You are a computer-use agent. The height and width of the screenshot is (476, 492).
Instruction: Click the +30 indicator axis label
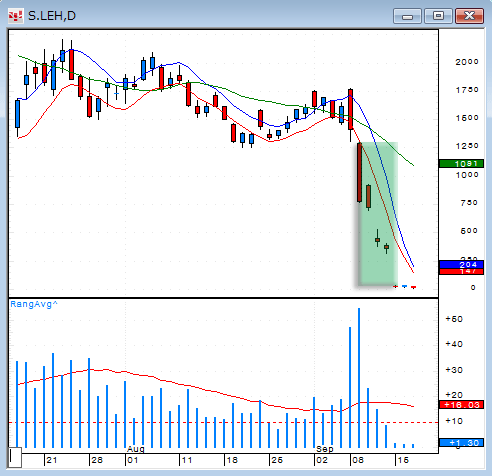click(x=454, y=370)
